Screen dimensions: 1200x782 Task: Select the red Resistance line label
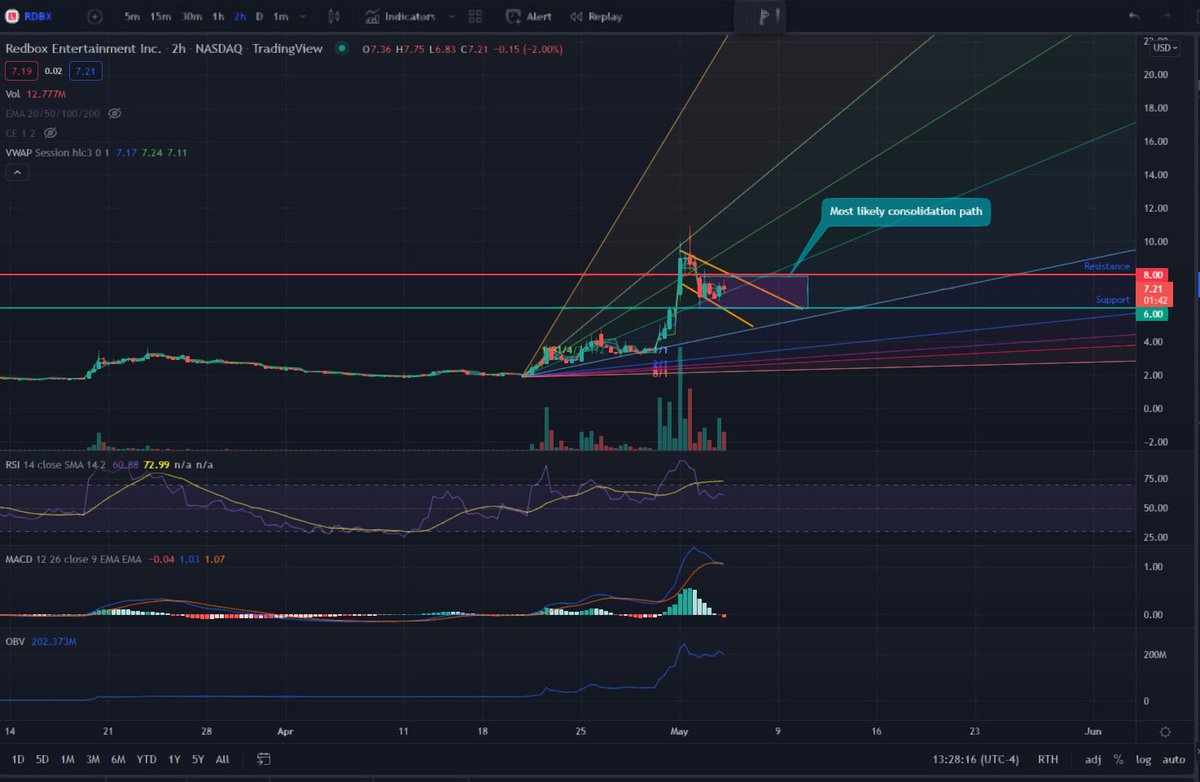point(1106,267)
